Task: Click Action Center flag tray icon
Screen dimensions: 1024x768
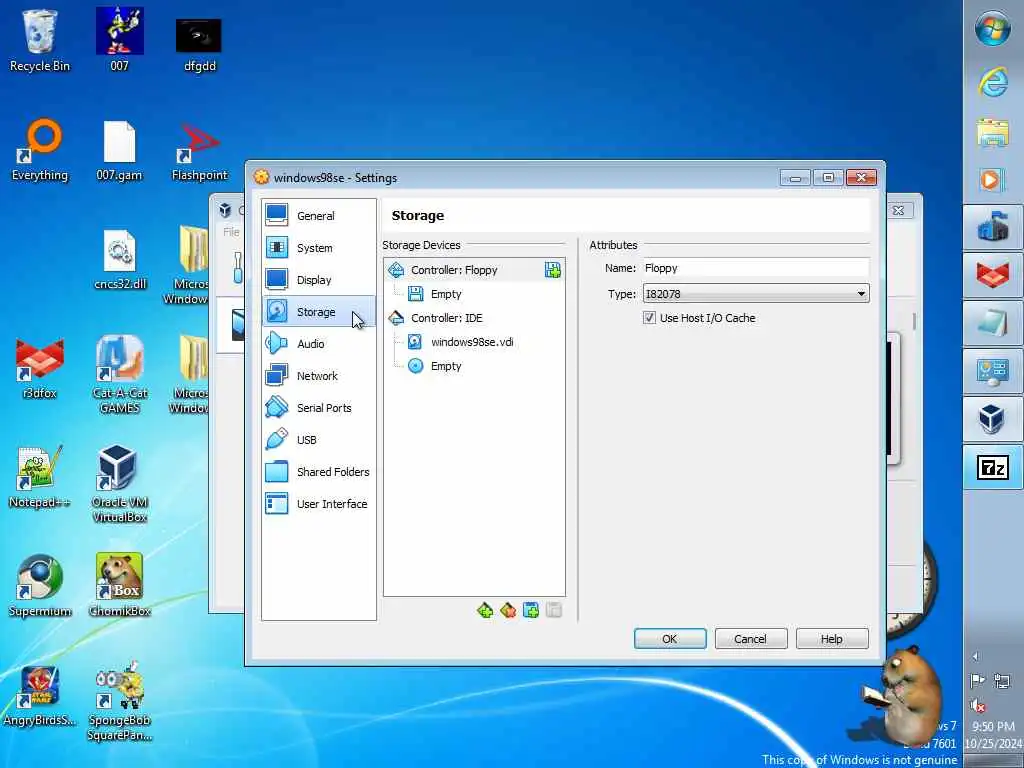Action: tap(977, 681)
